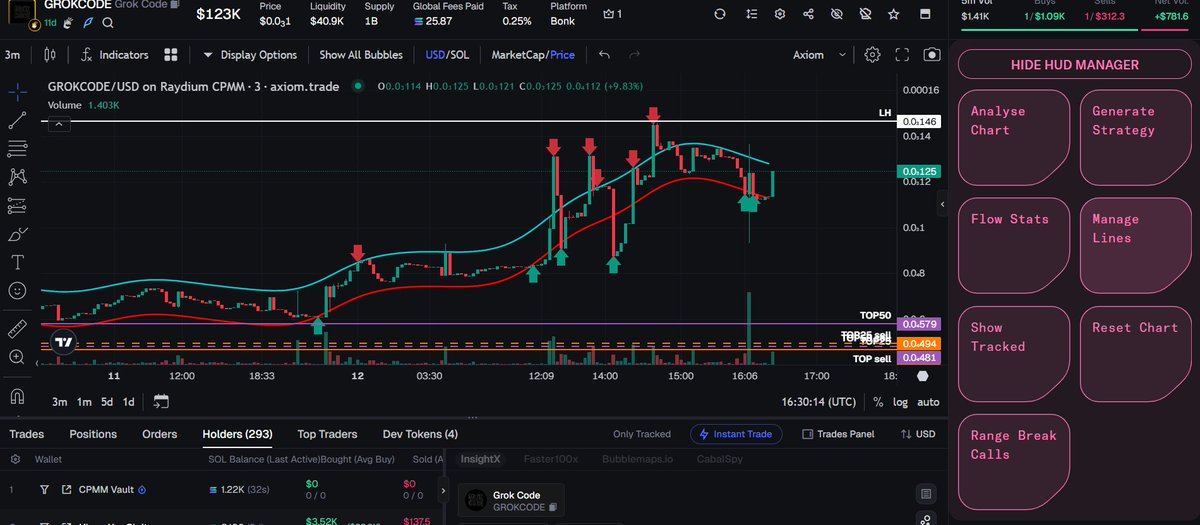The height and width of the screenshot is (525, 1200).
Task: Click Analyse Chart
Action: tap(1013, 138)
